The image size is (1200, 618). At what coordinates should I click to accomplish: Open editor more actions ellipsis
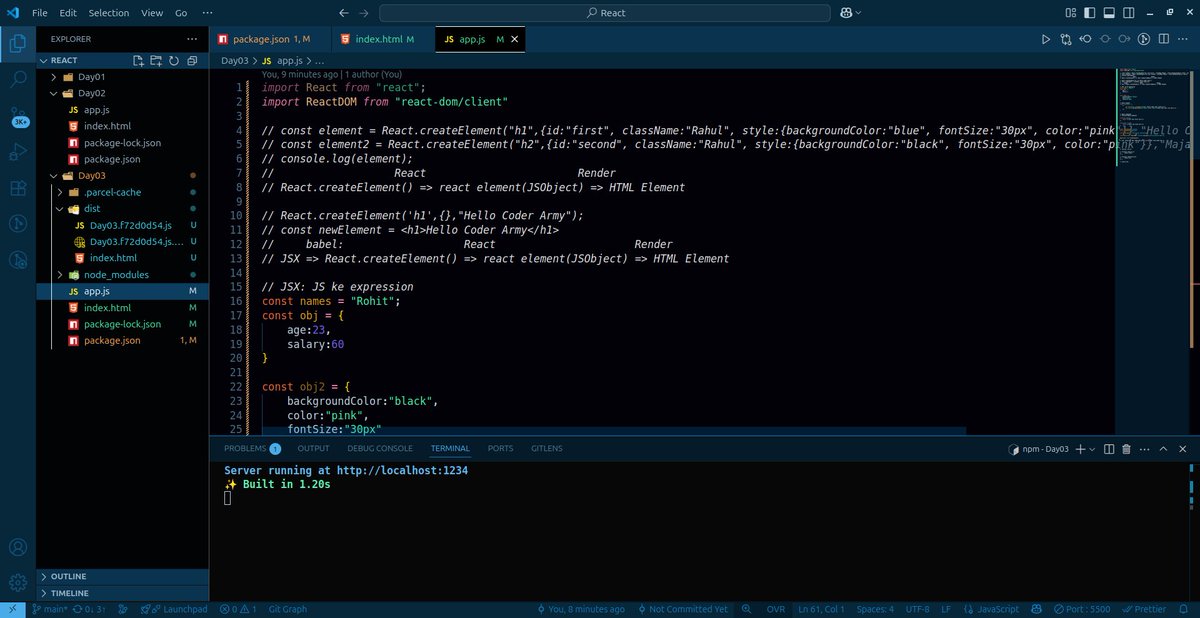pos(1183,39)
